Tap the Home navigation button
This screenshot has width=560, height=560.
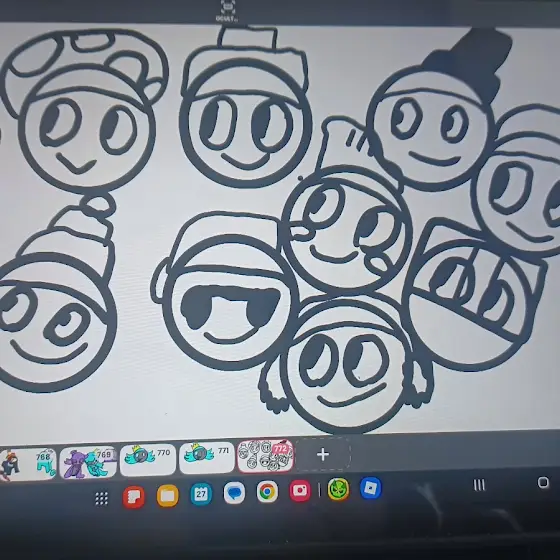coord(543,482)
